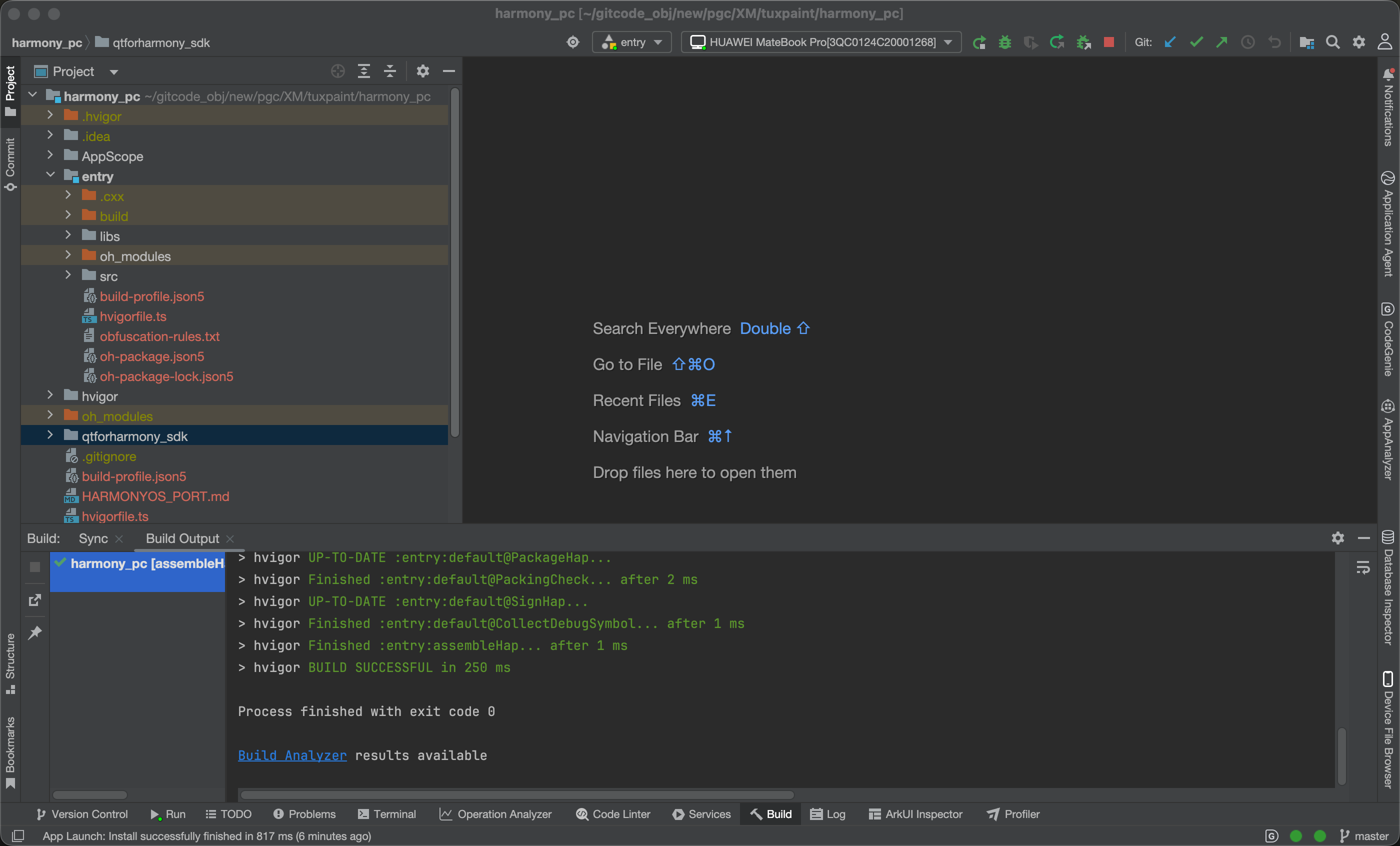Select hvigorfile.ts inside entry
Screen dimensions: 1400x846
[133, 316]
